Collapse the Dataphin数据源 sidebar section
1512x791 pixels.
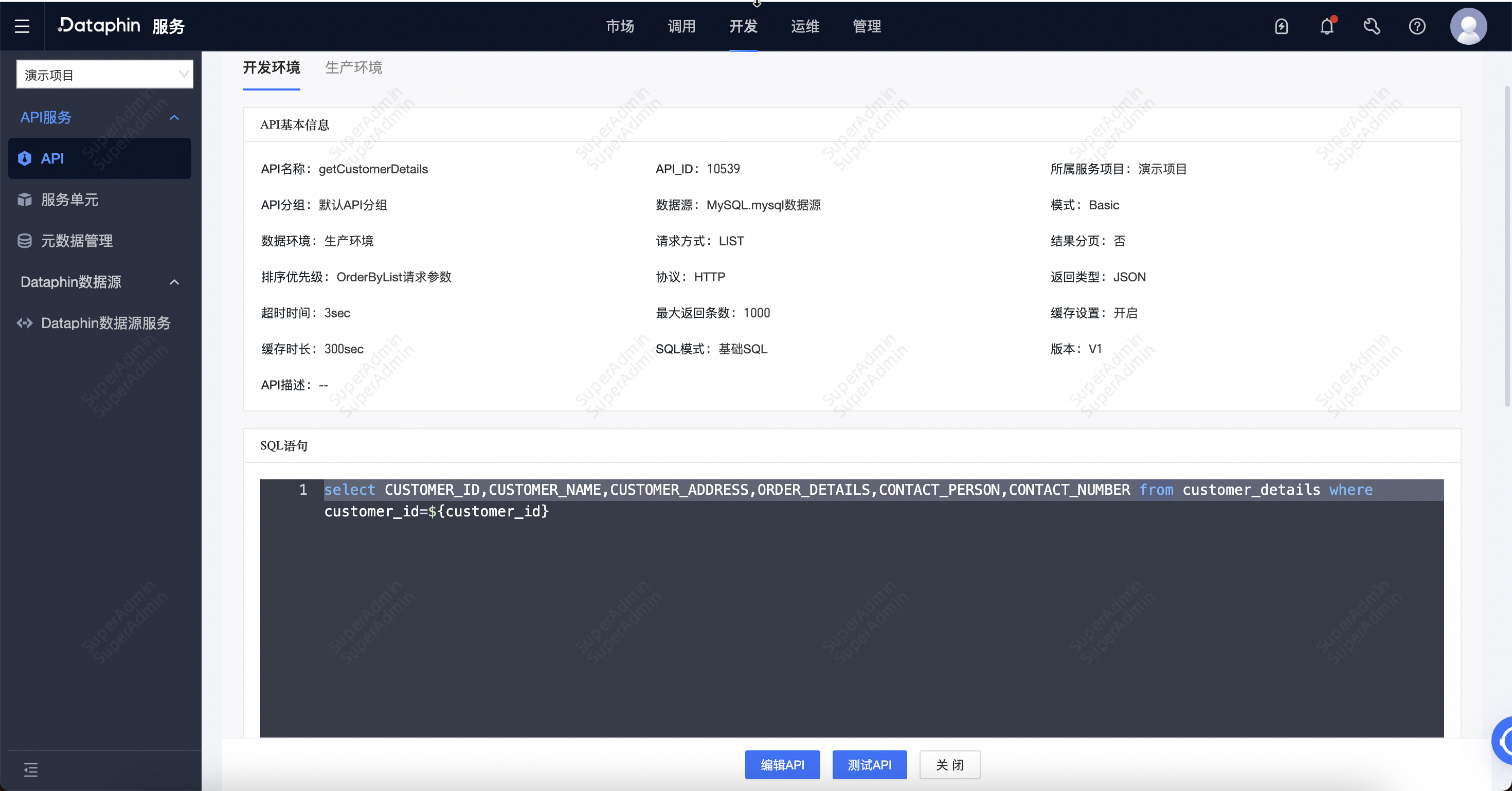[x=174, y=282]
